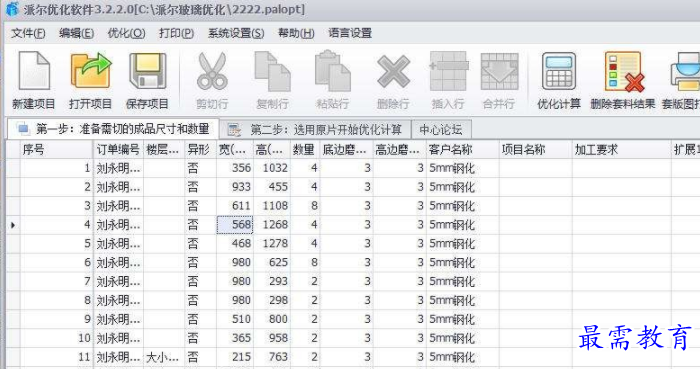
Task: Click 异形 value 否 in row 6
Action: pyautogui.click(x=193, y=262)
